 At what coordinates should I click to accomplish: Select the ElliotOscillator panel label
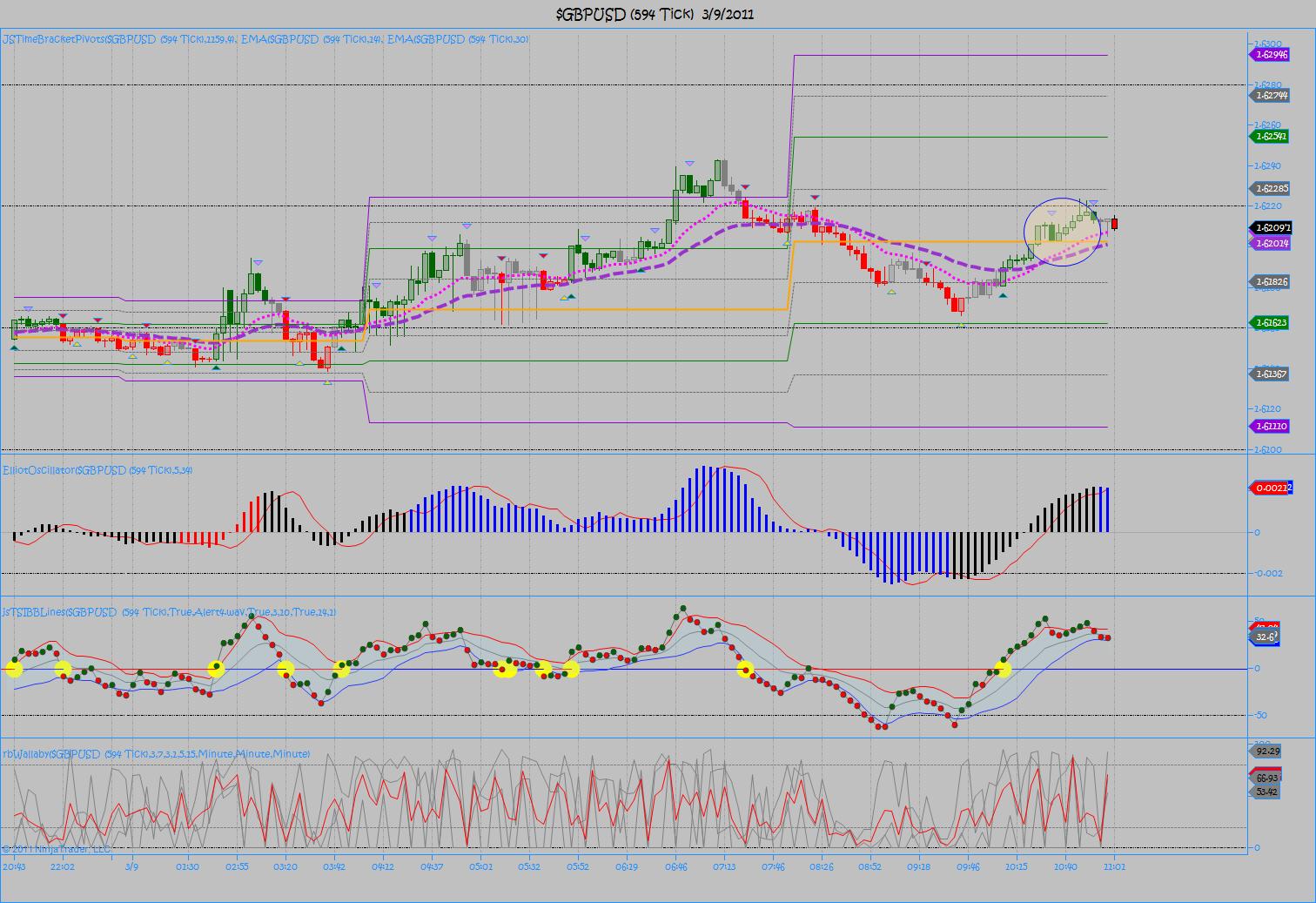point(97,470)
